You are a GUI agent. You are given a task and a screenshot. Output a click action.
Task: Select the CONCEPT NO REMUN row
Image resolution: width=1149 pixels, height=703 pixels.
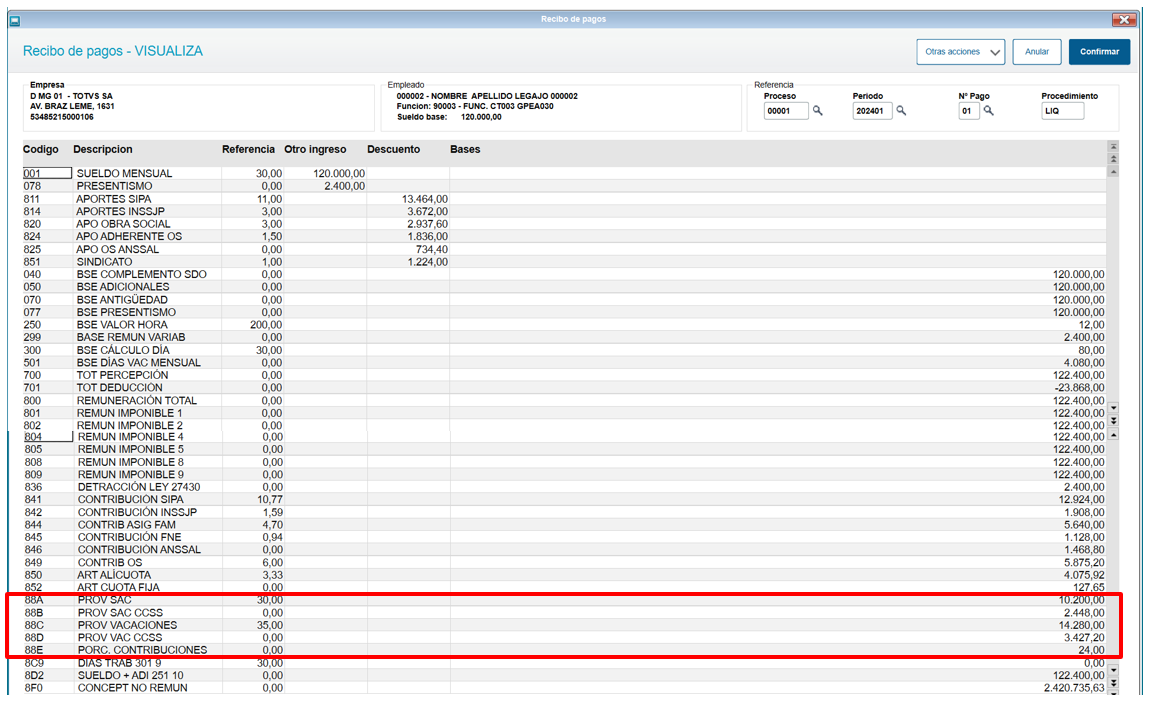[x=564, y=688]
